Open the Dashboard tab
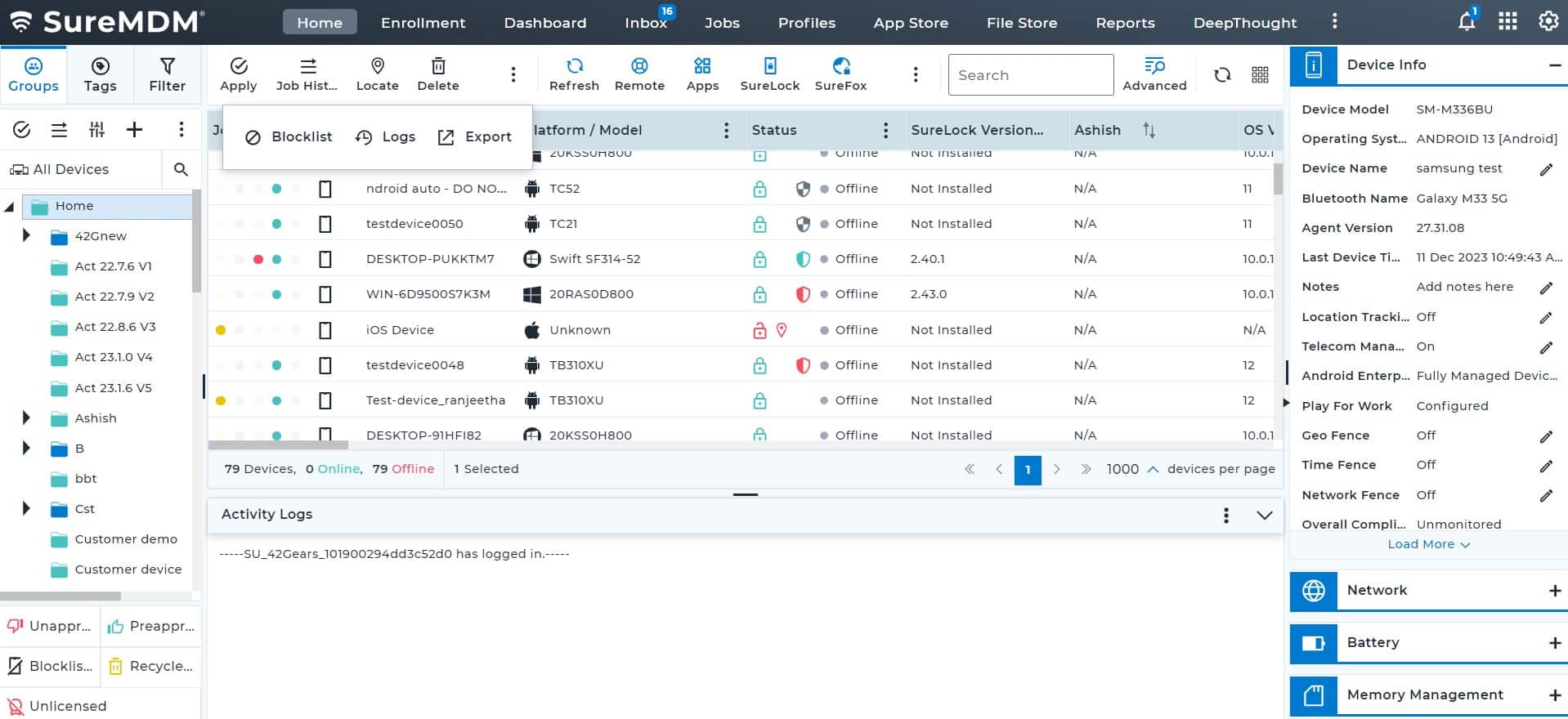The image size is (1568, 719). [545, 22]
